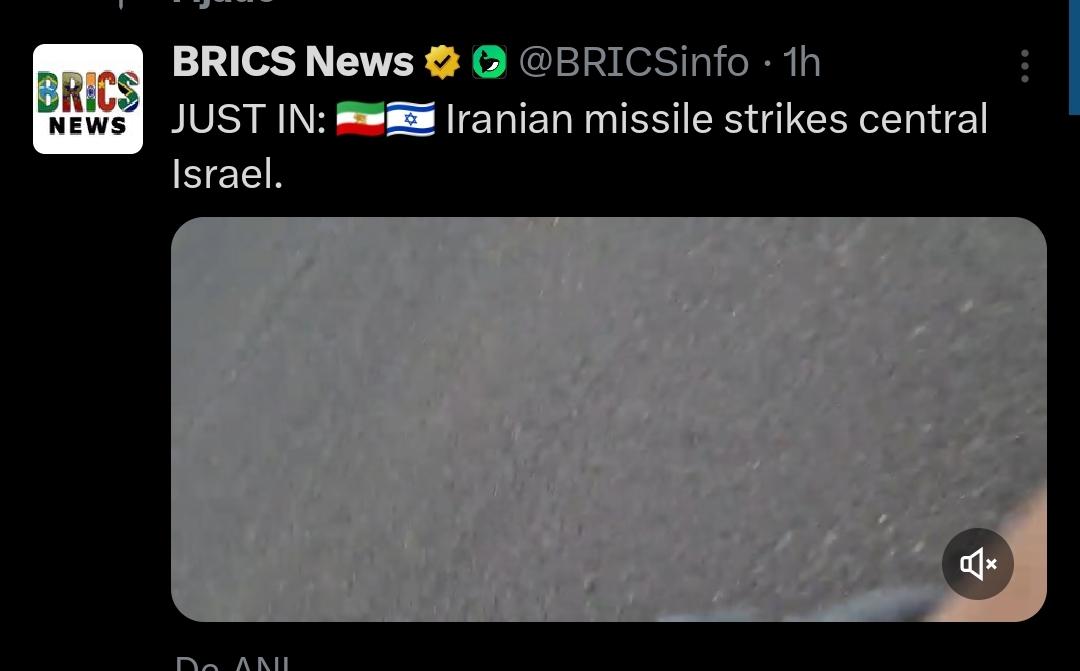
Task: Open the @BRICSinfo handle link
Action: [634, 62]
